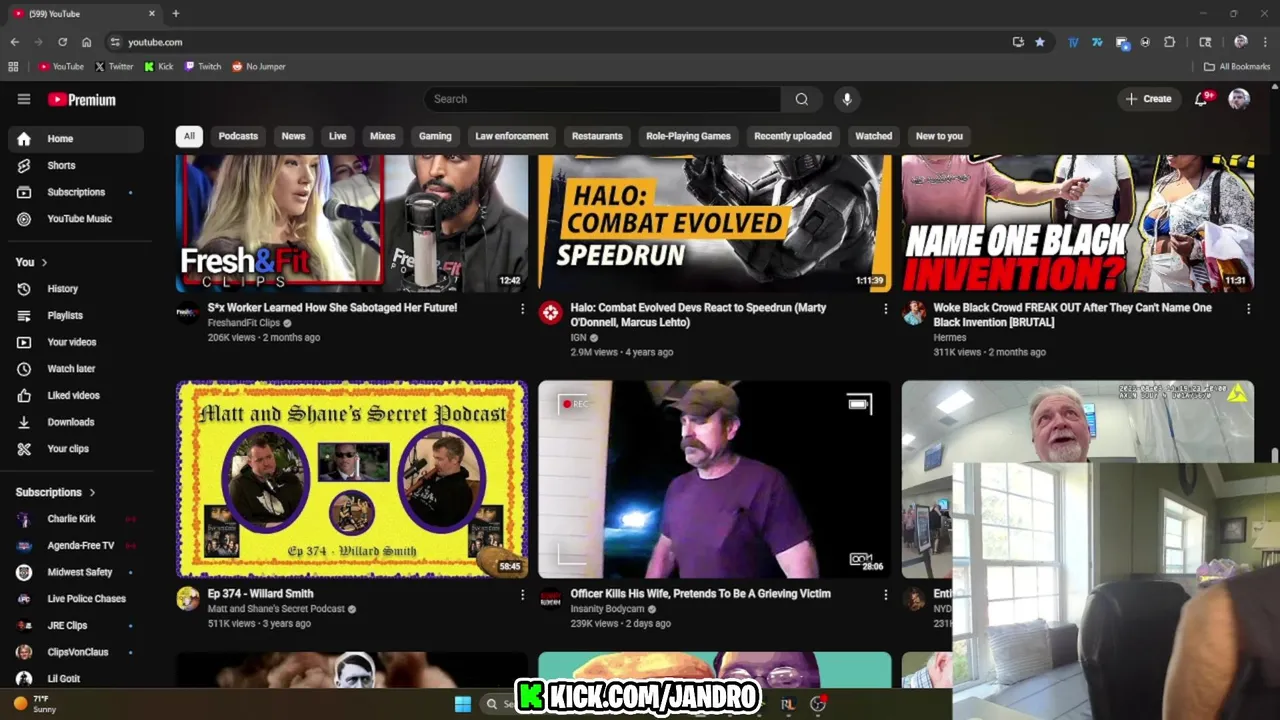Image resolution: width=1280 pixels, height=720 pixels.
Task: Select the Live filter chip
Action: (338, 136)
